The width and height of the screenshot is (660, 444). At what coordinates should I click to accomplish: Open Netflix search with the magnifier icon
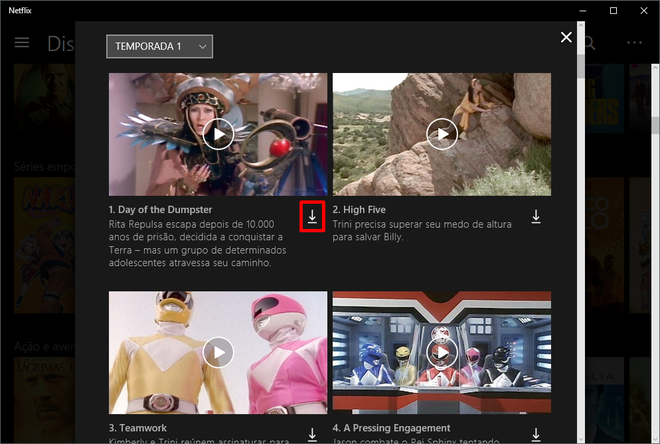click(x=589, y=43)
